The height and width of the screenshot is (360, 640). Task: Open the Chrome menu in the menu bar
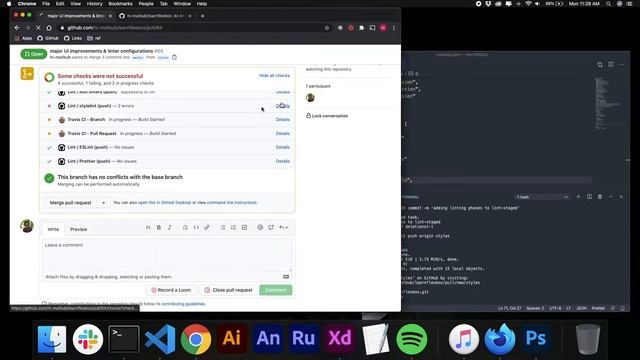click(x=27, y=4)
